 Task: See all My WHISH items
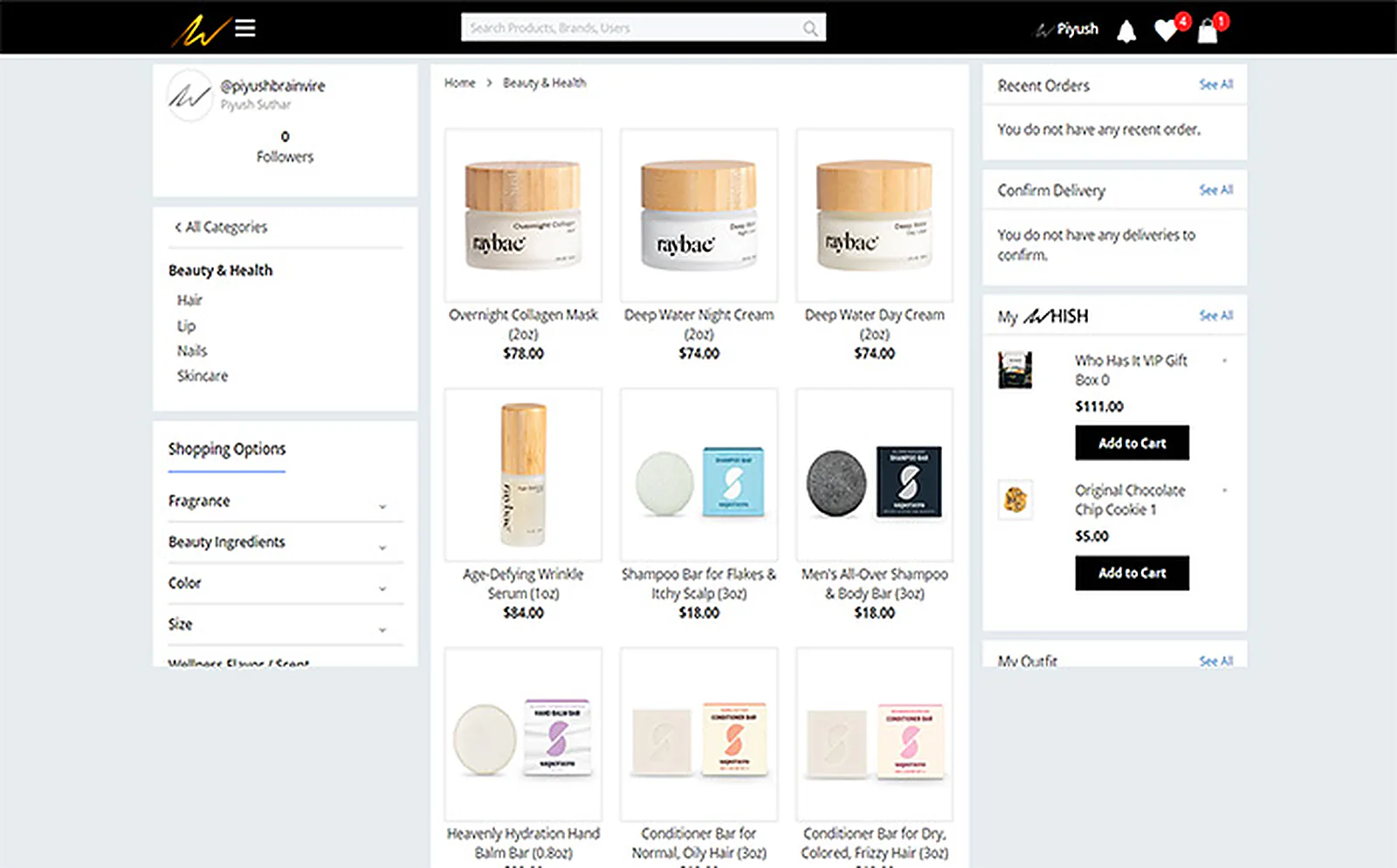click(x=1215, y=315)
